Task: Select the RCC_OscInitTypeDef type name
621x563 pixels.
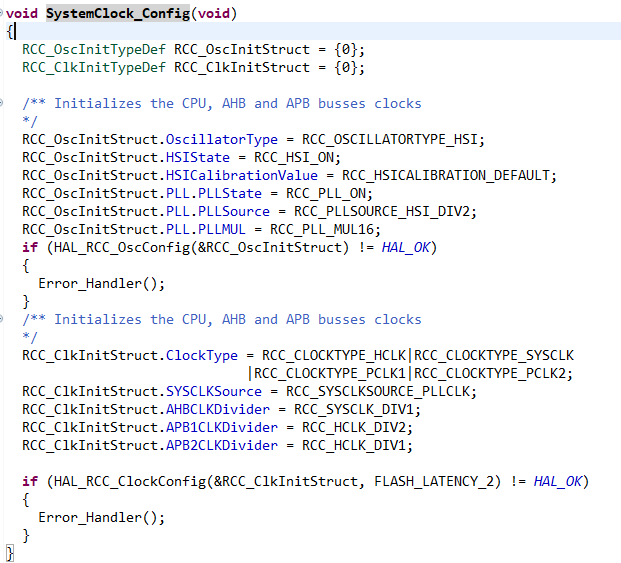Action: 94,49
